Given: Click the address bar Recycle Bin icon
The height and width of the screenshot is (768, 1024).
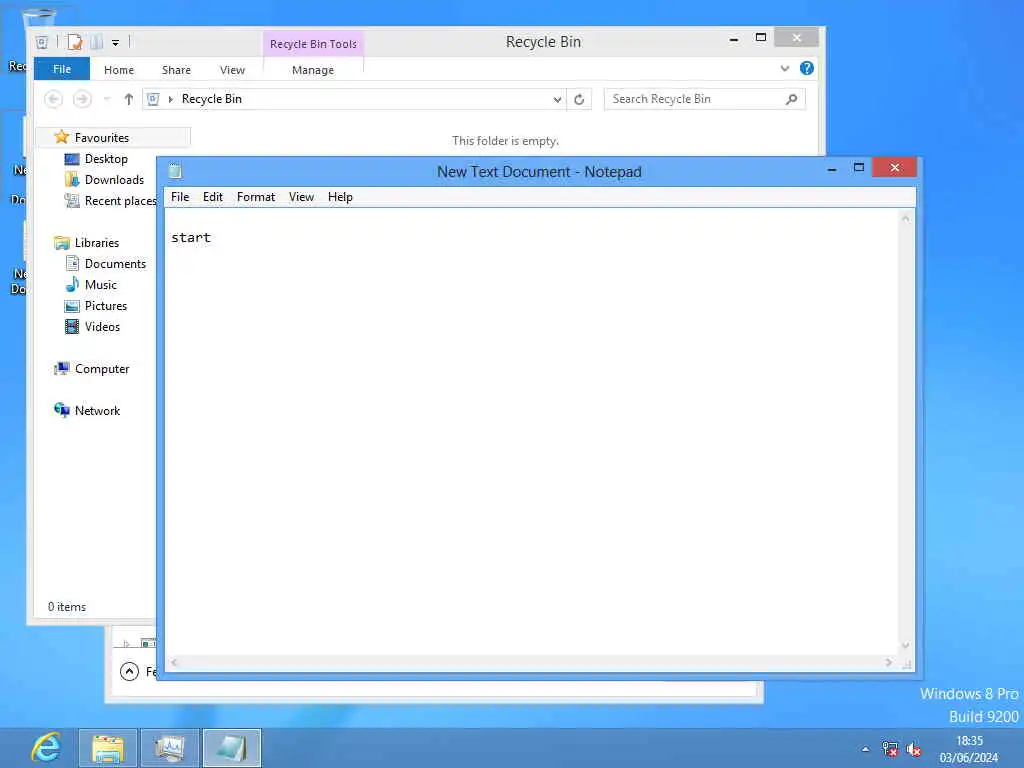Looking at the screenshot, I should click(x=153, y=99).
